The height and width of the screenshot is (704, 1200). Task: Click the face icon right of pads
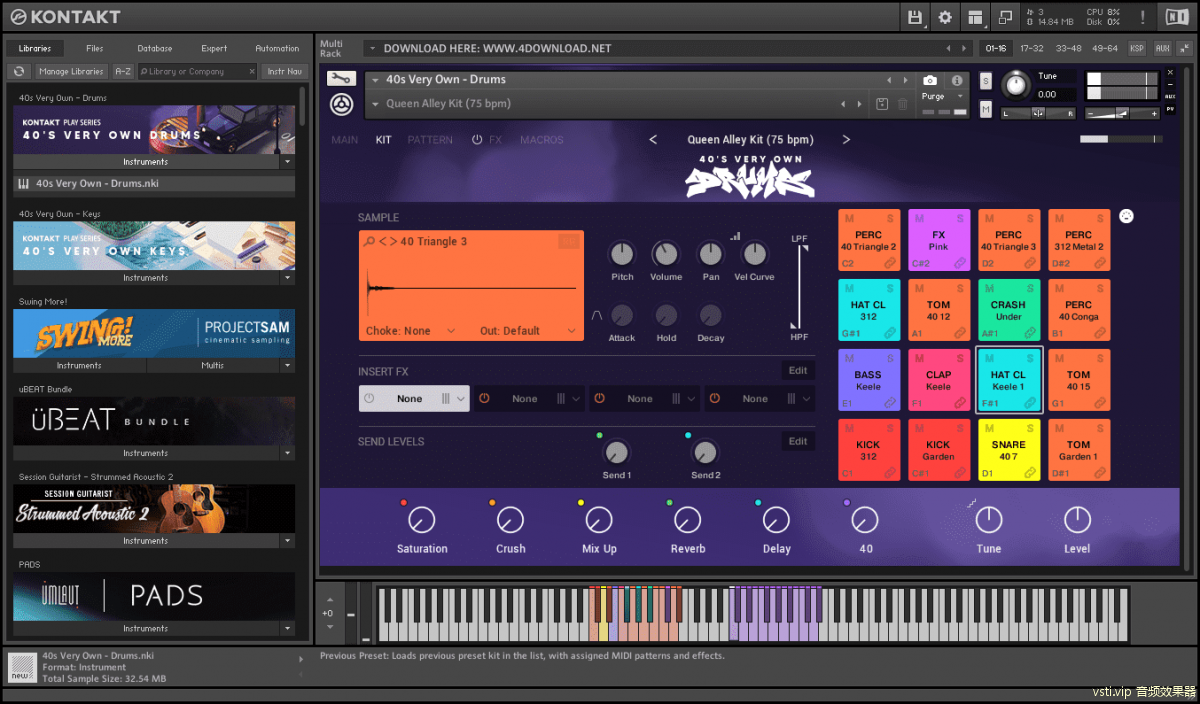(x=1126, y=215)
